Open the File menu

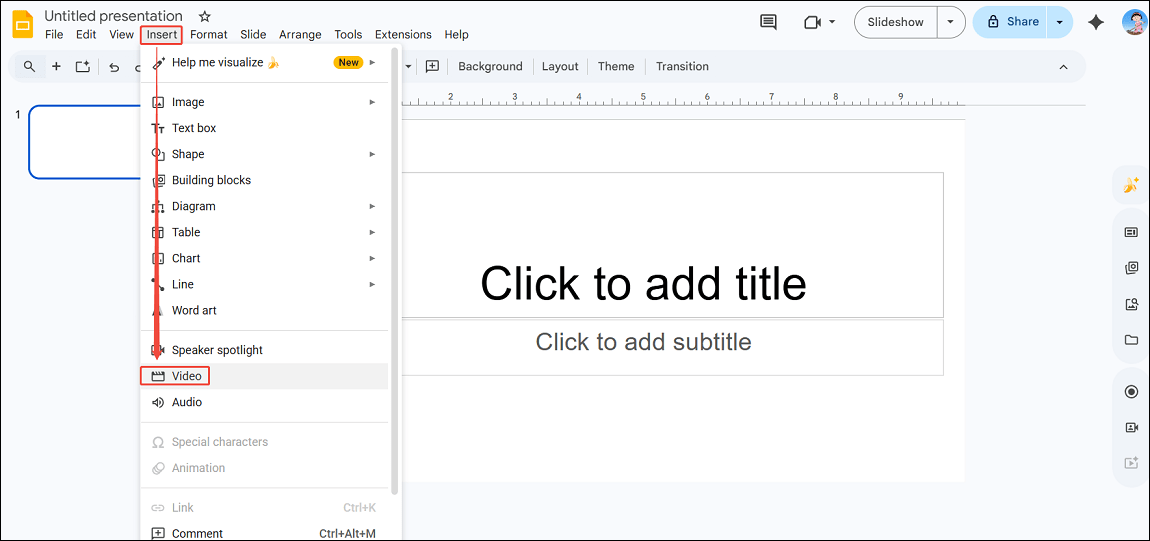tap(54, 34)
